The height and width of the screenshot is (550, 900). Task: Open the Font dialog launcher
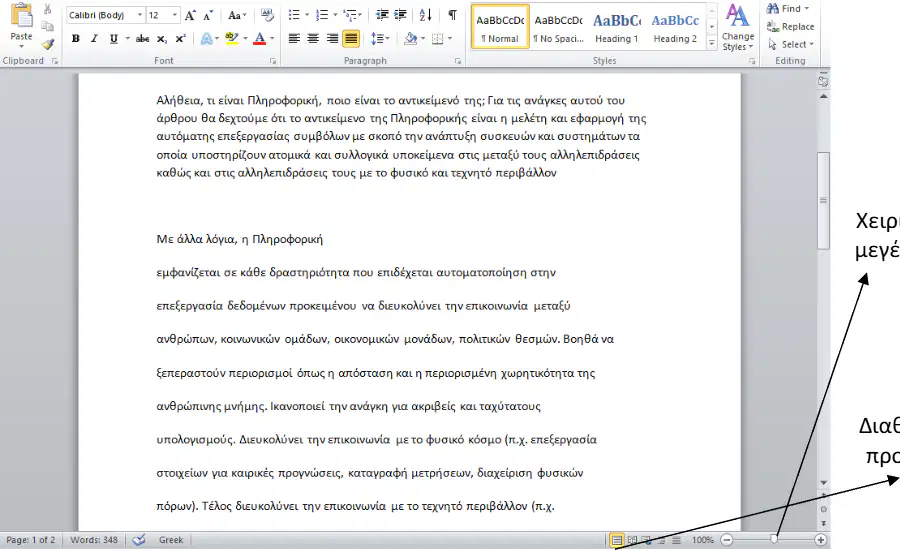[x=273, y=61]
